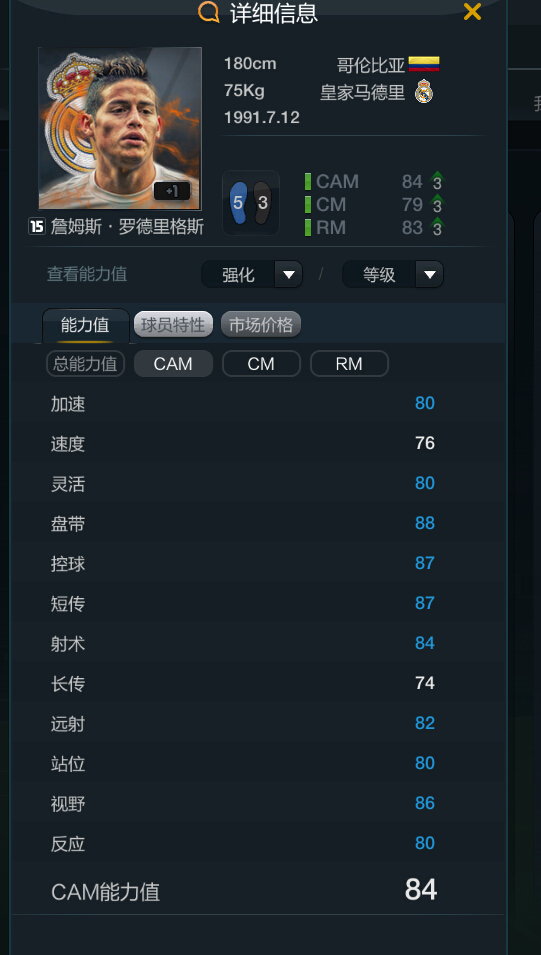Viewport: 541px width, 955px height.
Task: Switch to the 市场价格 tab
Action: click(x=261, y=325)
